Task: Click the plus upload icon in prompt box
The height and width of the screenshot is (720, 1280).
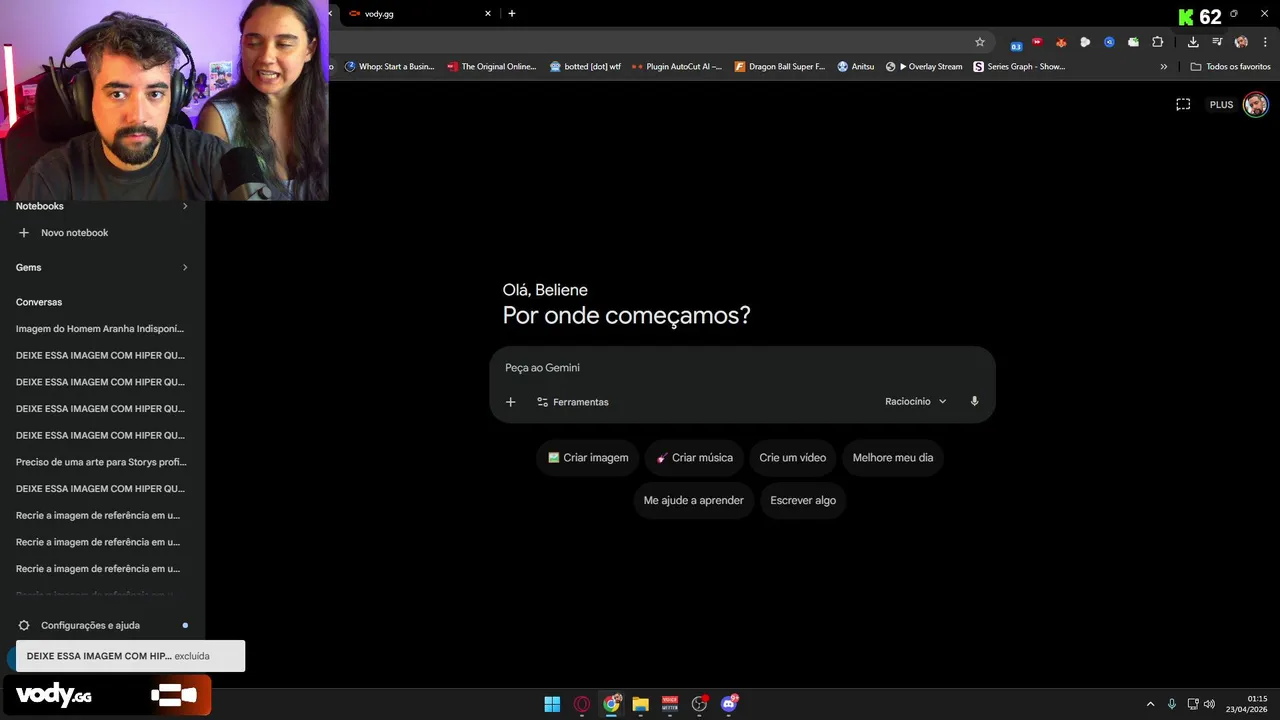Action: [510, 402]
